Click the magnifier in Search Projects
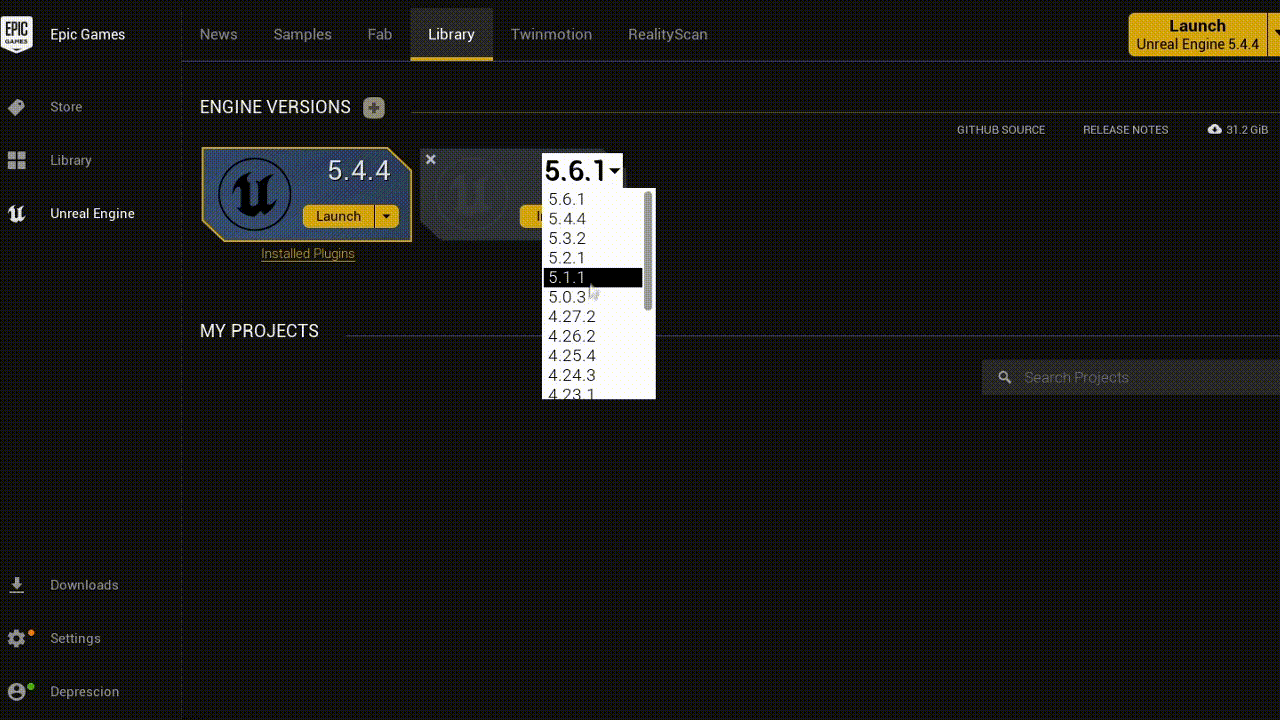The image size is (1280, 720). 1004,377
